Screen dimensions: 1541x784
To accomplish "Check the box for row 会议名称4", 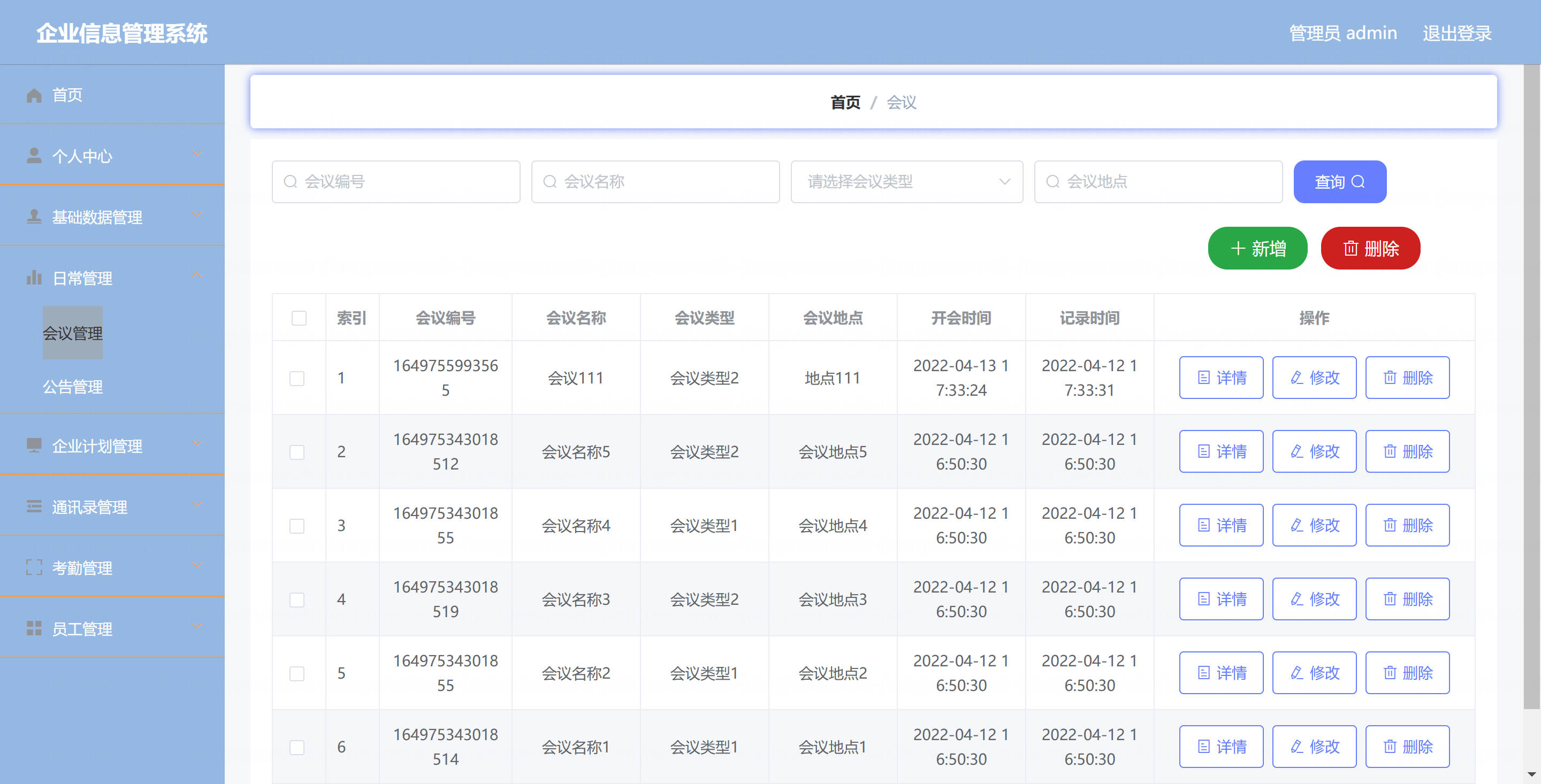I will point(297,526).
